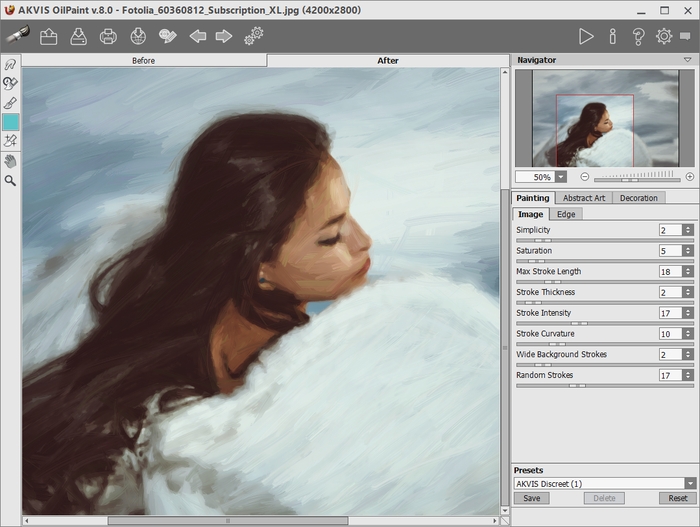Publish the image with the globe share icon
Viewport: 700px width, 527px height.
coord(138,36)
